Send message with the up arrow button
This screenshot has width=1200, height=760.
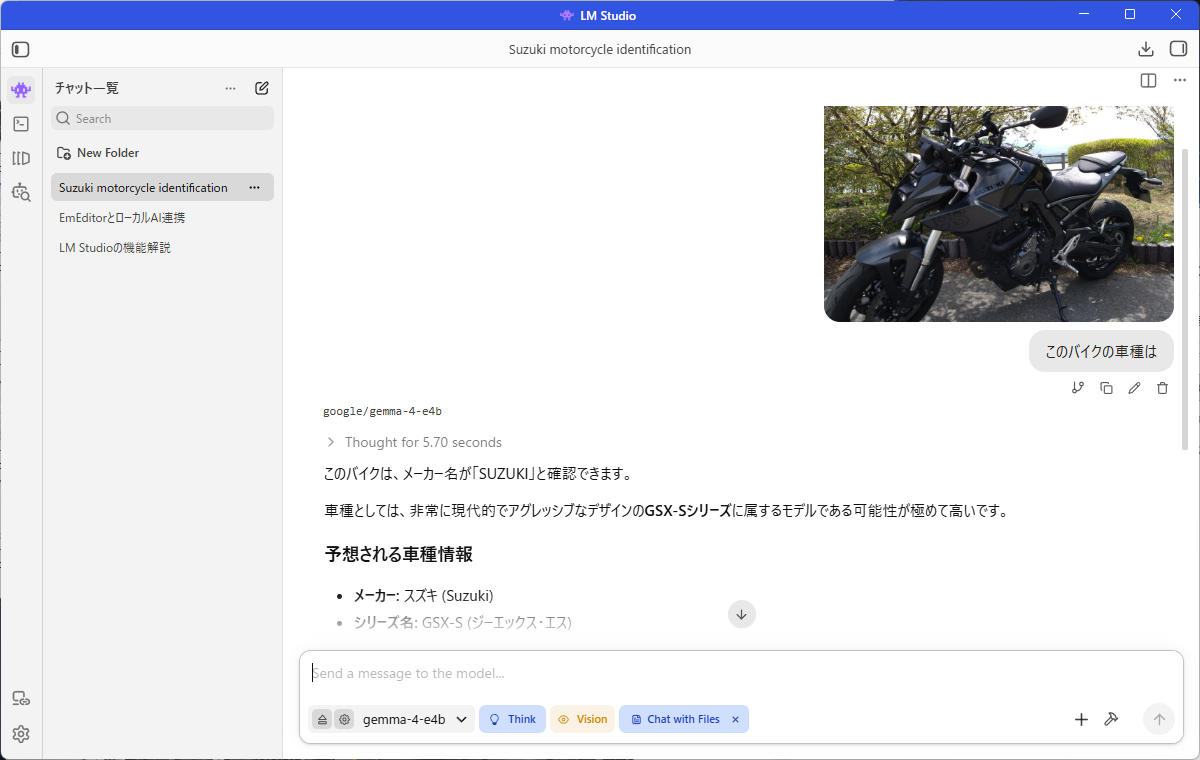click(1159, 719)
